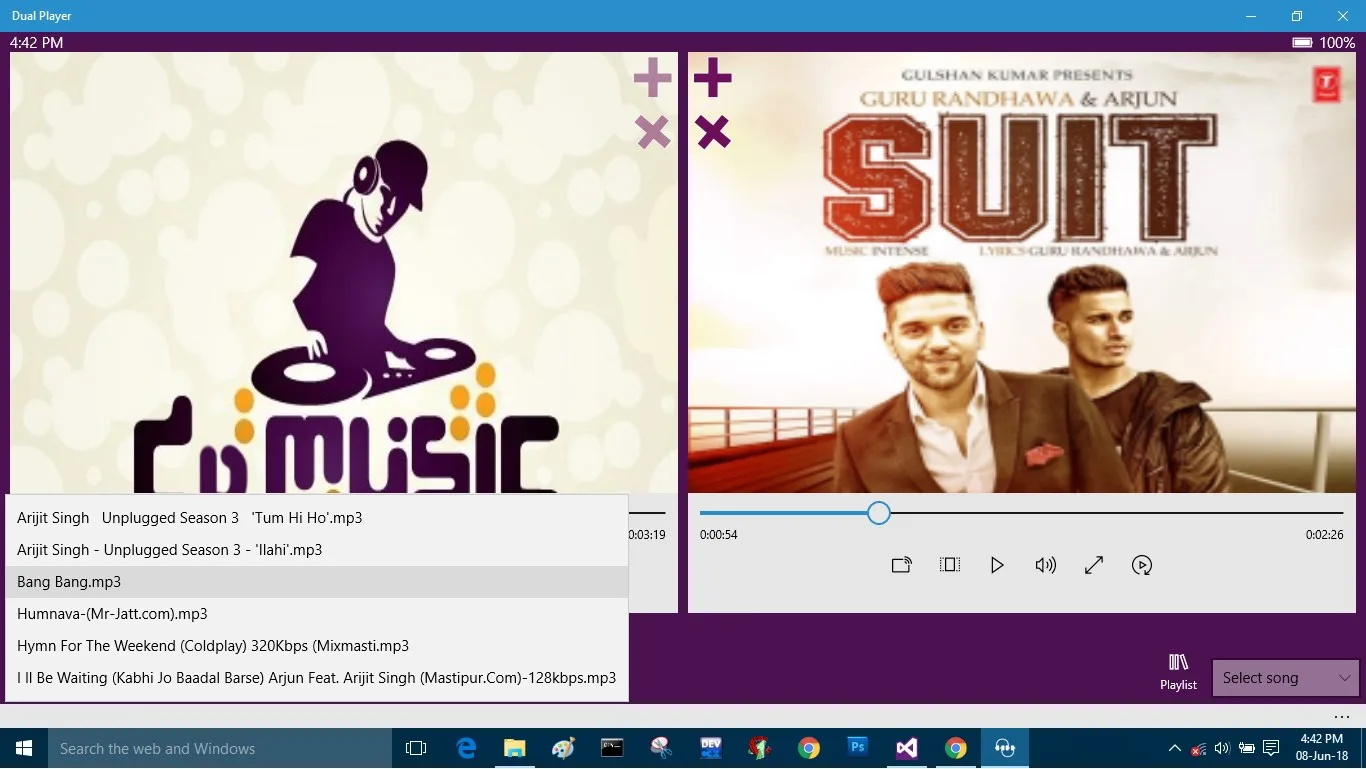Image resolution: width=1366 pixels, height=769 pixels.
Task: Click the DJ Music artwork in left player
Action: [x=344, y=272]
